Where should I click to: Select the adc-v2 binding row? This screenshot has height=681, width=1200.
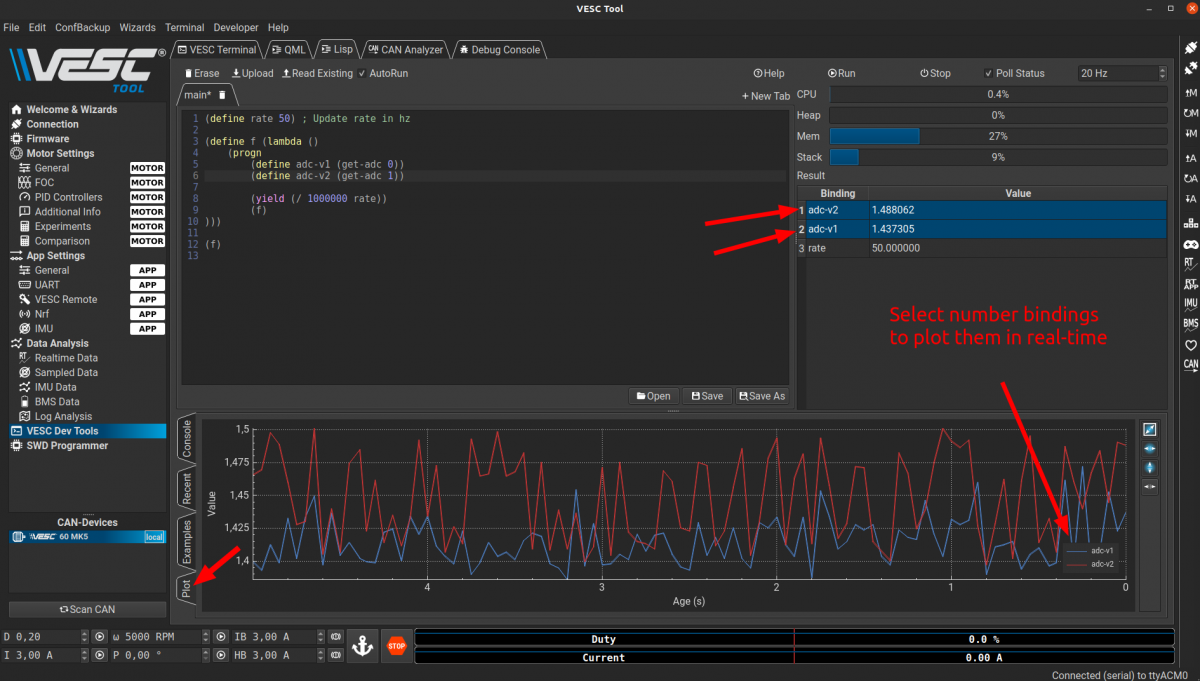click(x=982, y=210)
